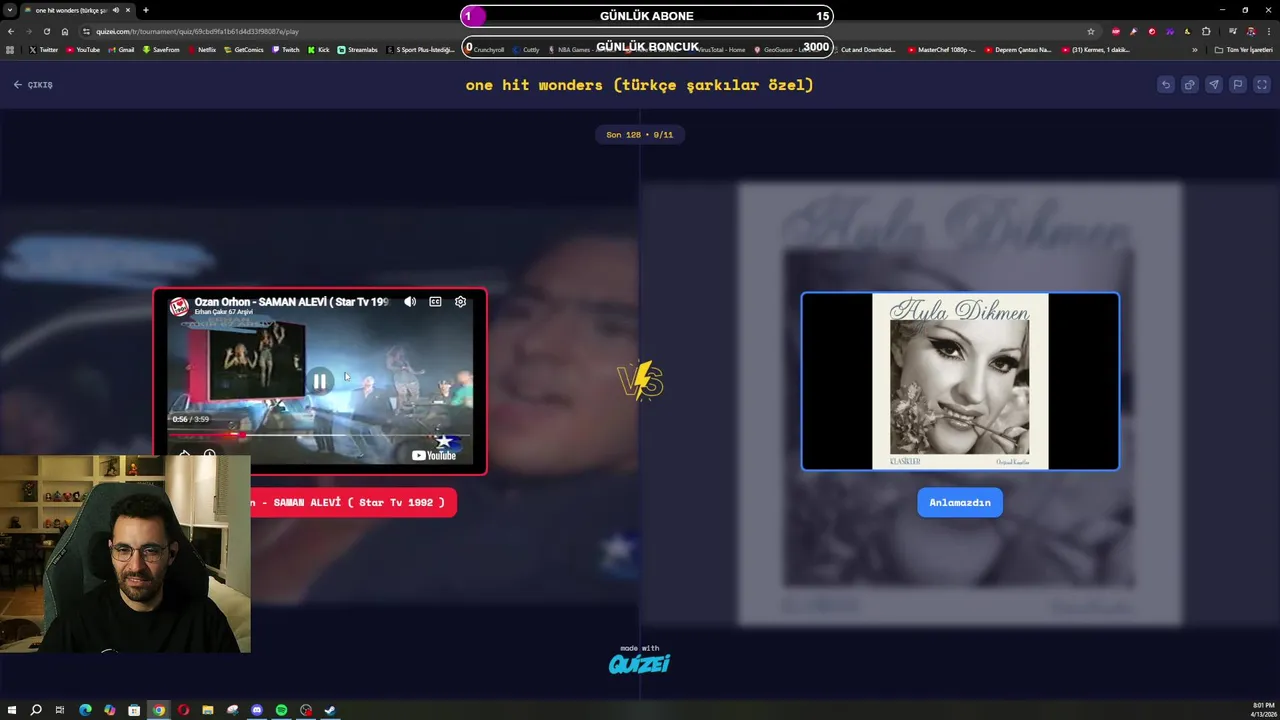Open the Chrome extensions puzzle icon
The width and height of the screenshot is (1280, 720).
[1206, 31]
